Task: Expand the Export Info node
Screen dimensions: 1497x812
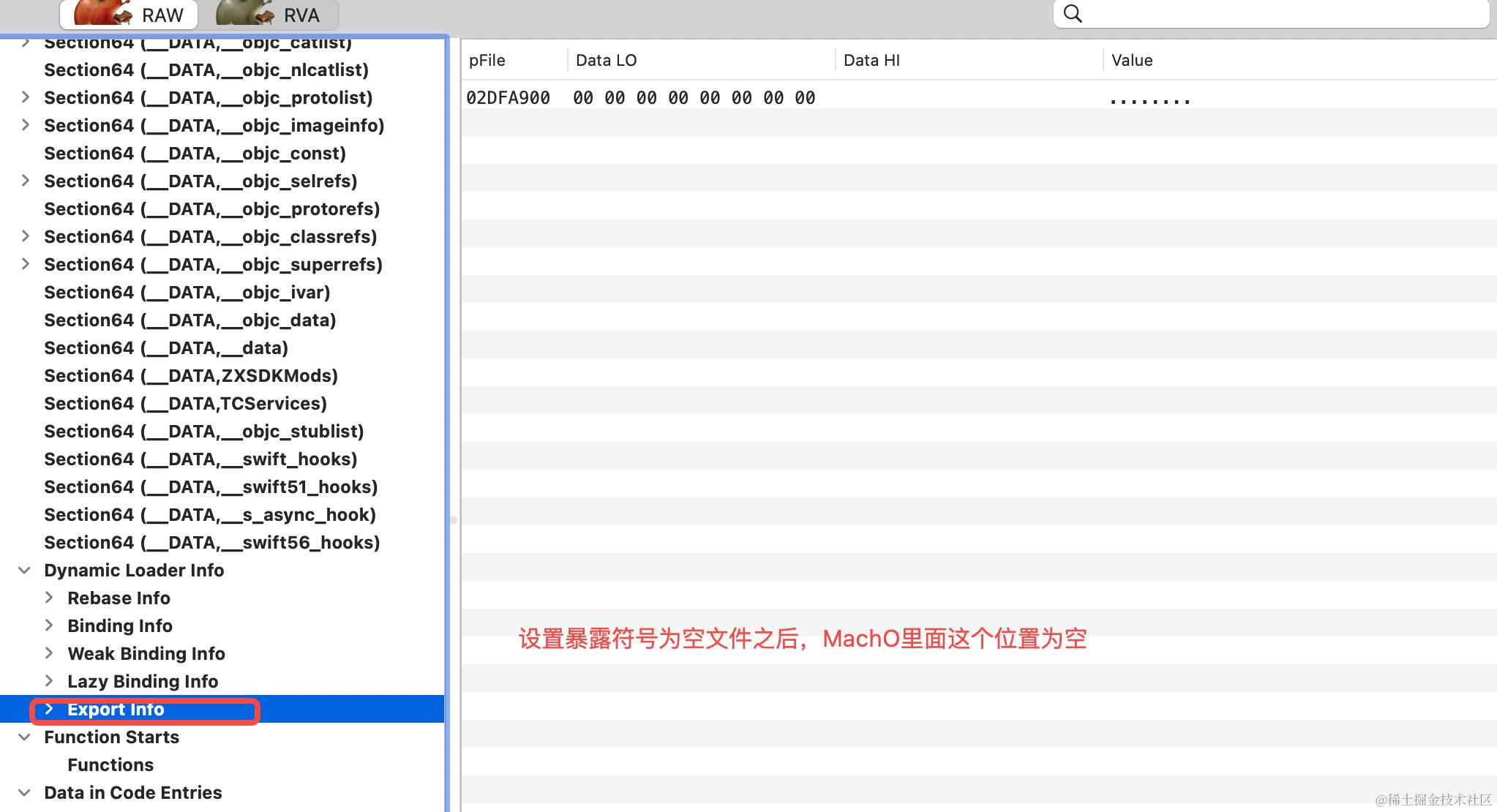Action: coord(49,709)
